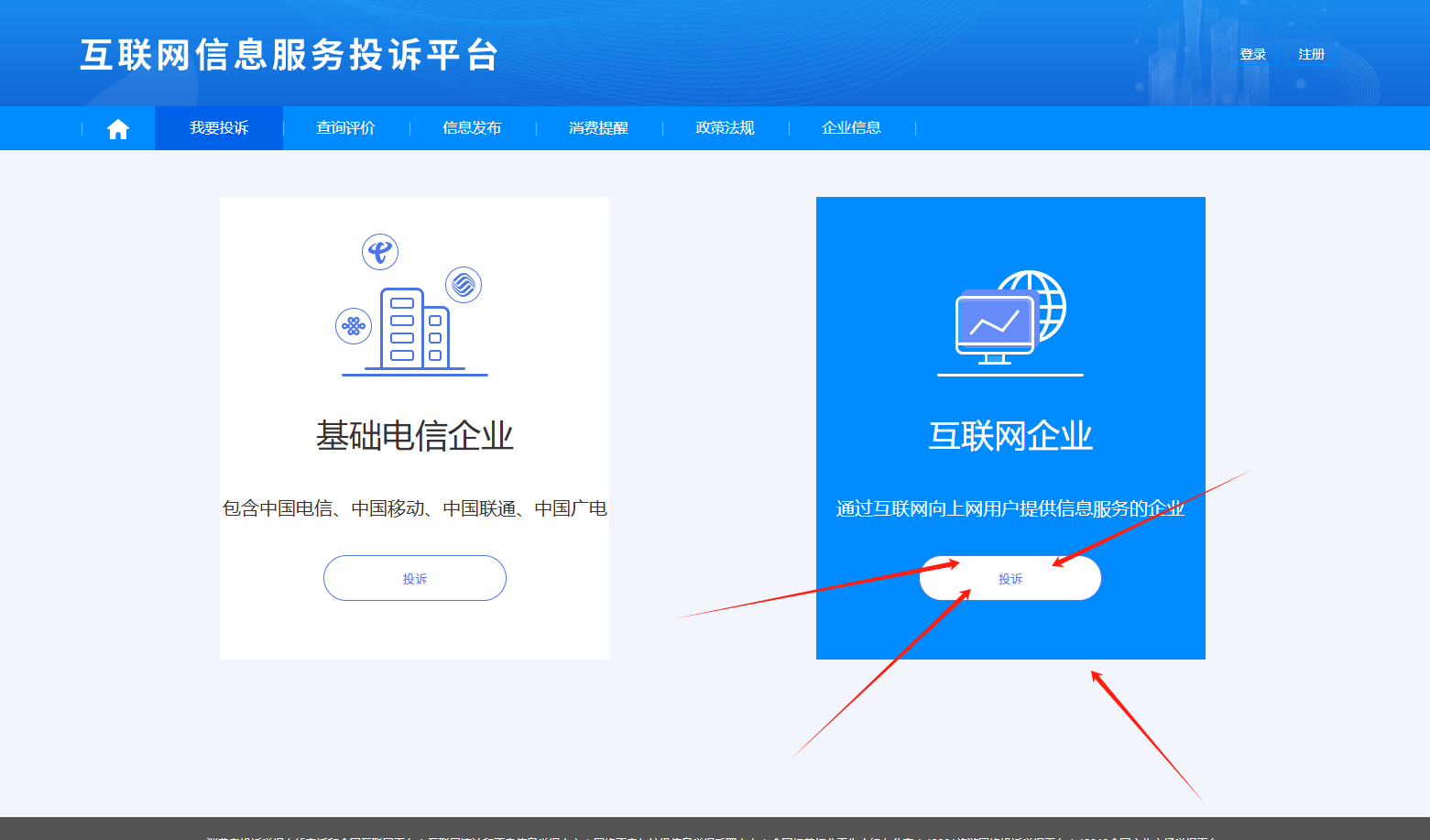Click the 登录 login button

(1252, 53)
